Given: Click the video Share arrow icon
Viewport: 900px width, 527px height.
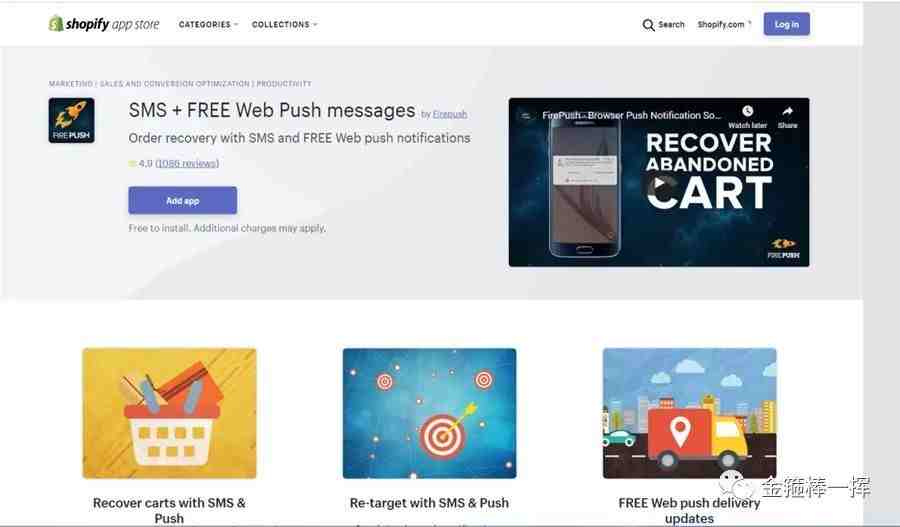Looking at the screenshot, I should [x=788, y=111].
